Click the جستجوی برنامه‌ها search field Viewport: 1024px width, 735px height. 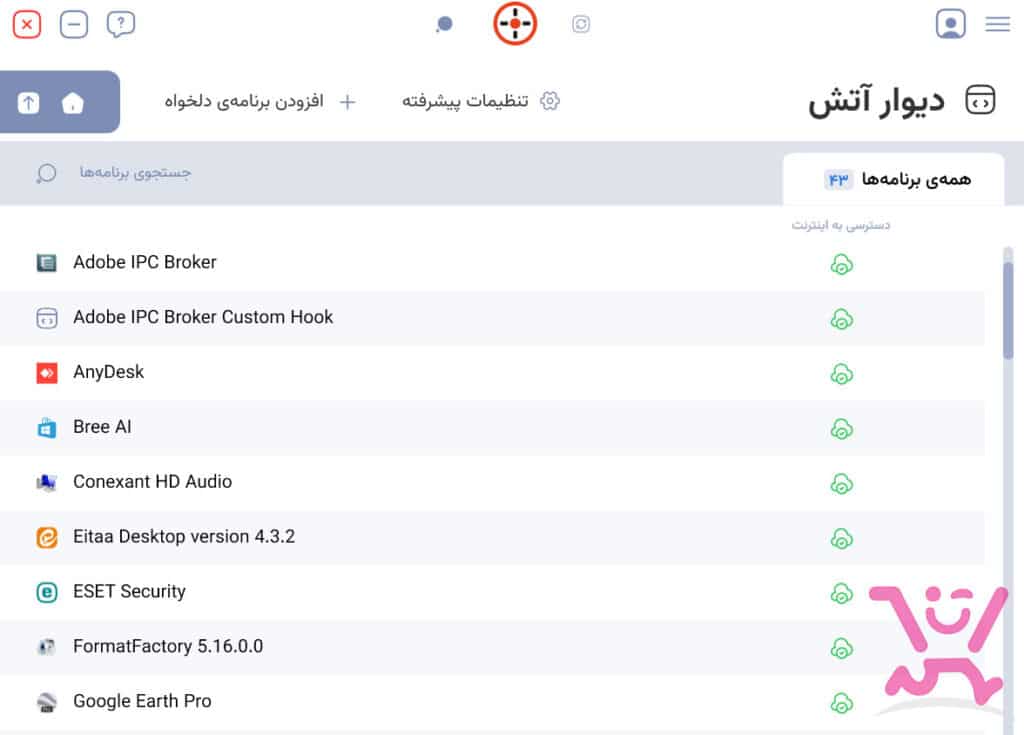pyautogui.click(x=135, y=172)
